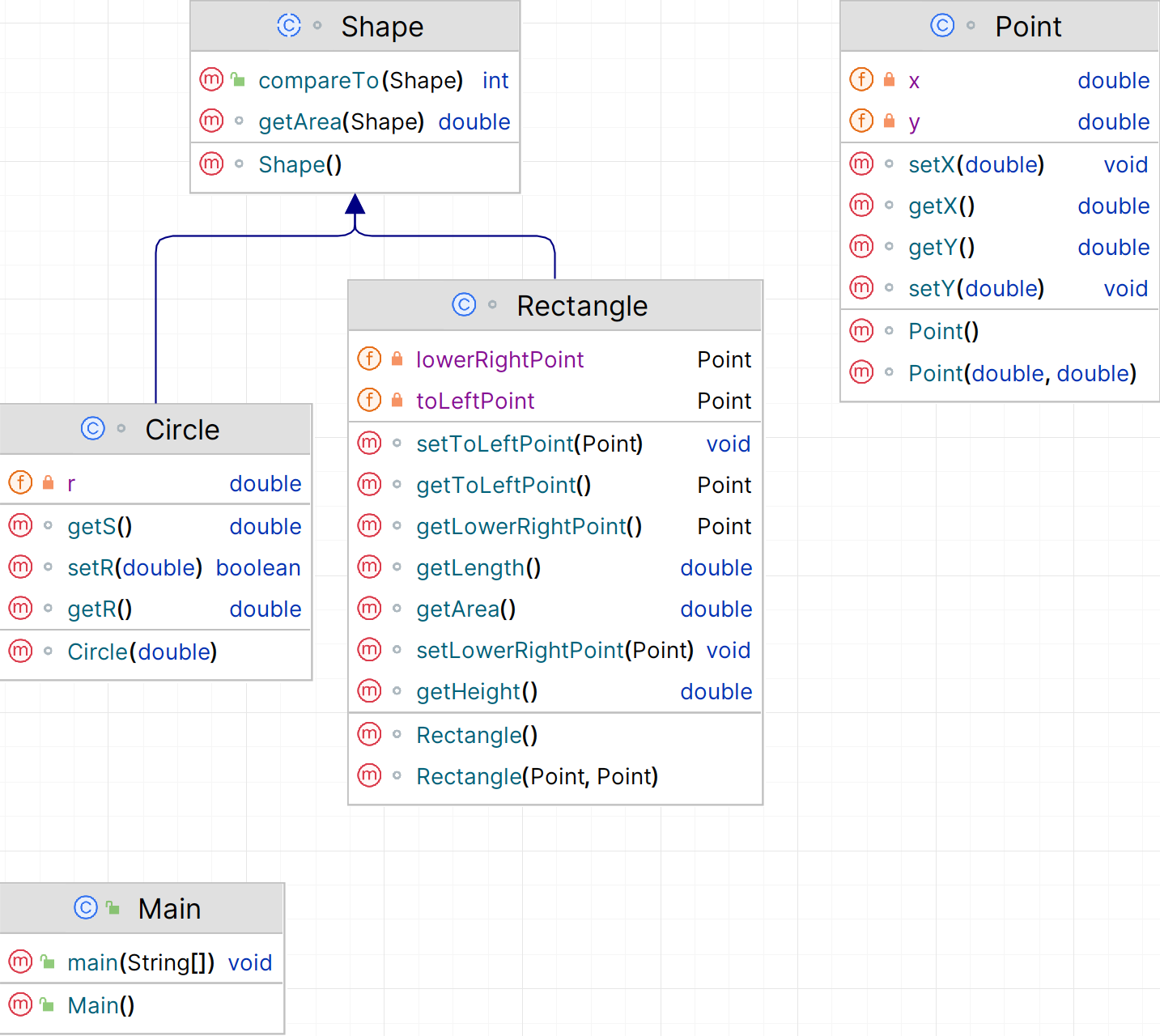Click the field icon beside x in Point

(x=861, y=79)
